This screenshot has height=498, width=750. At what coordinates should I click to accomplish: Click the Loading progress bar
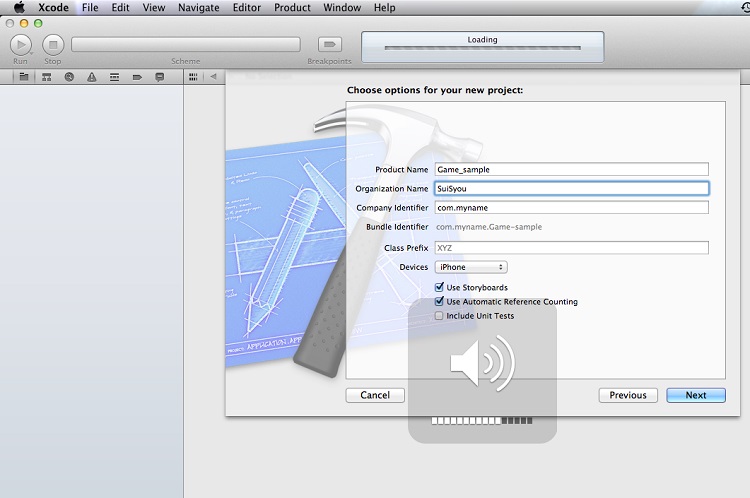point(482,48)
